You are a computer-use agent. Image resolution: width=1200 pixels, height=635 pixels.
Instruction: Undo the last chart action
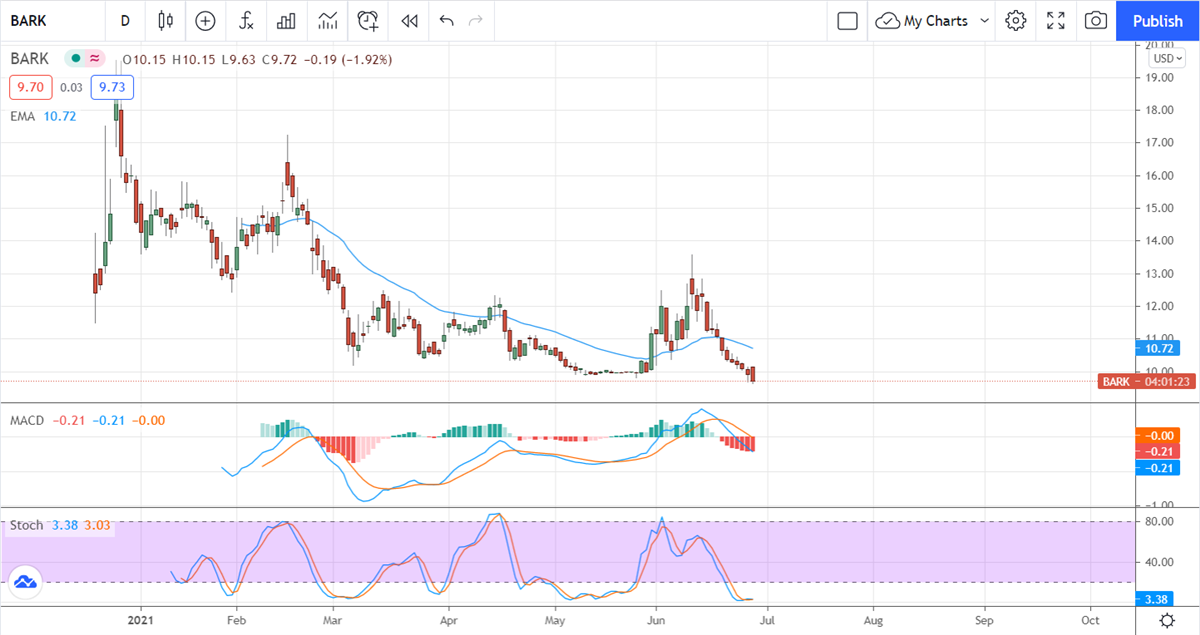[446, 20]
